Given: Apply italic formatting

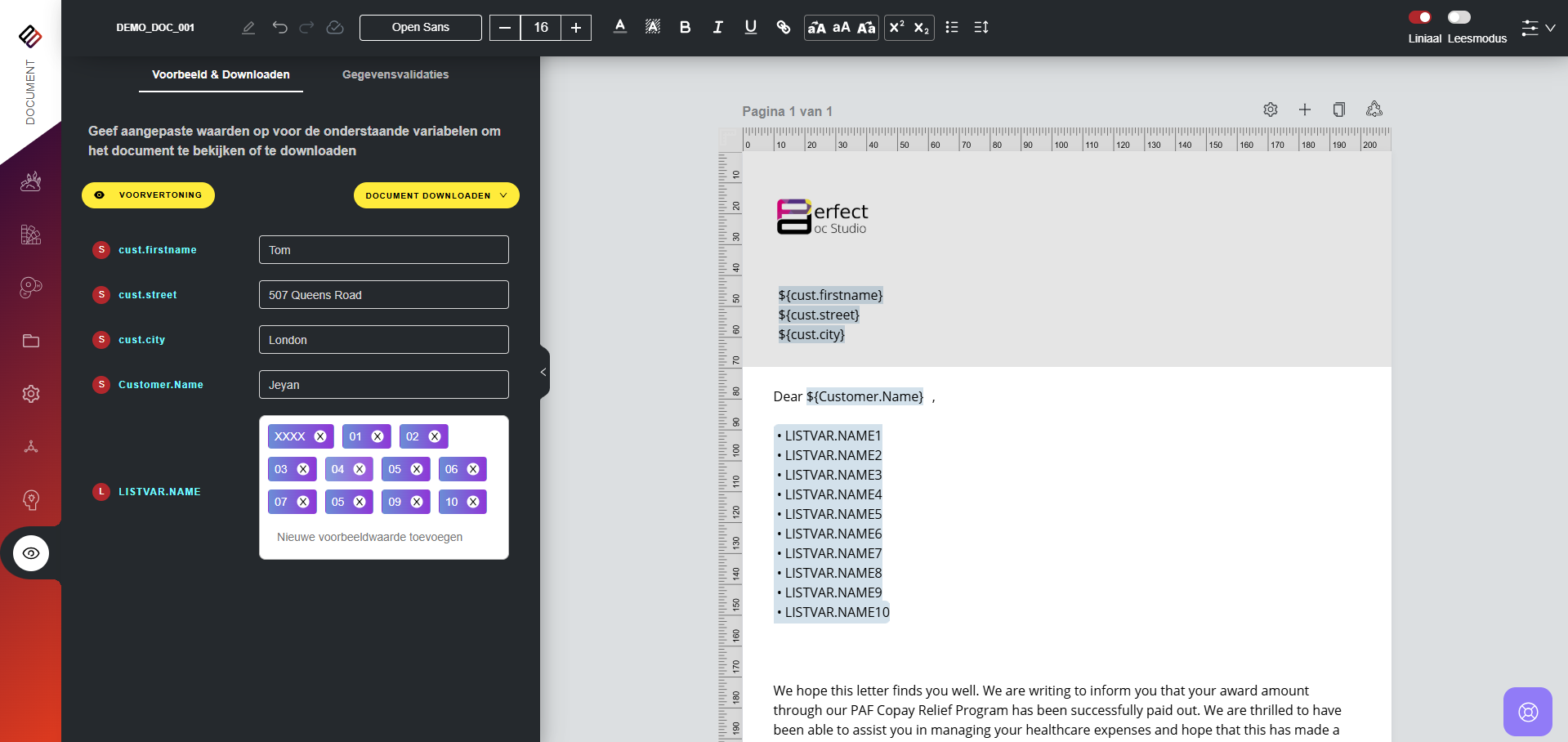Looking at the screenshot, I should 717,27.
